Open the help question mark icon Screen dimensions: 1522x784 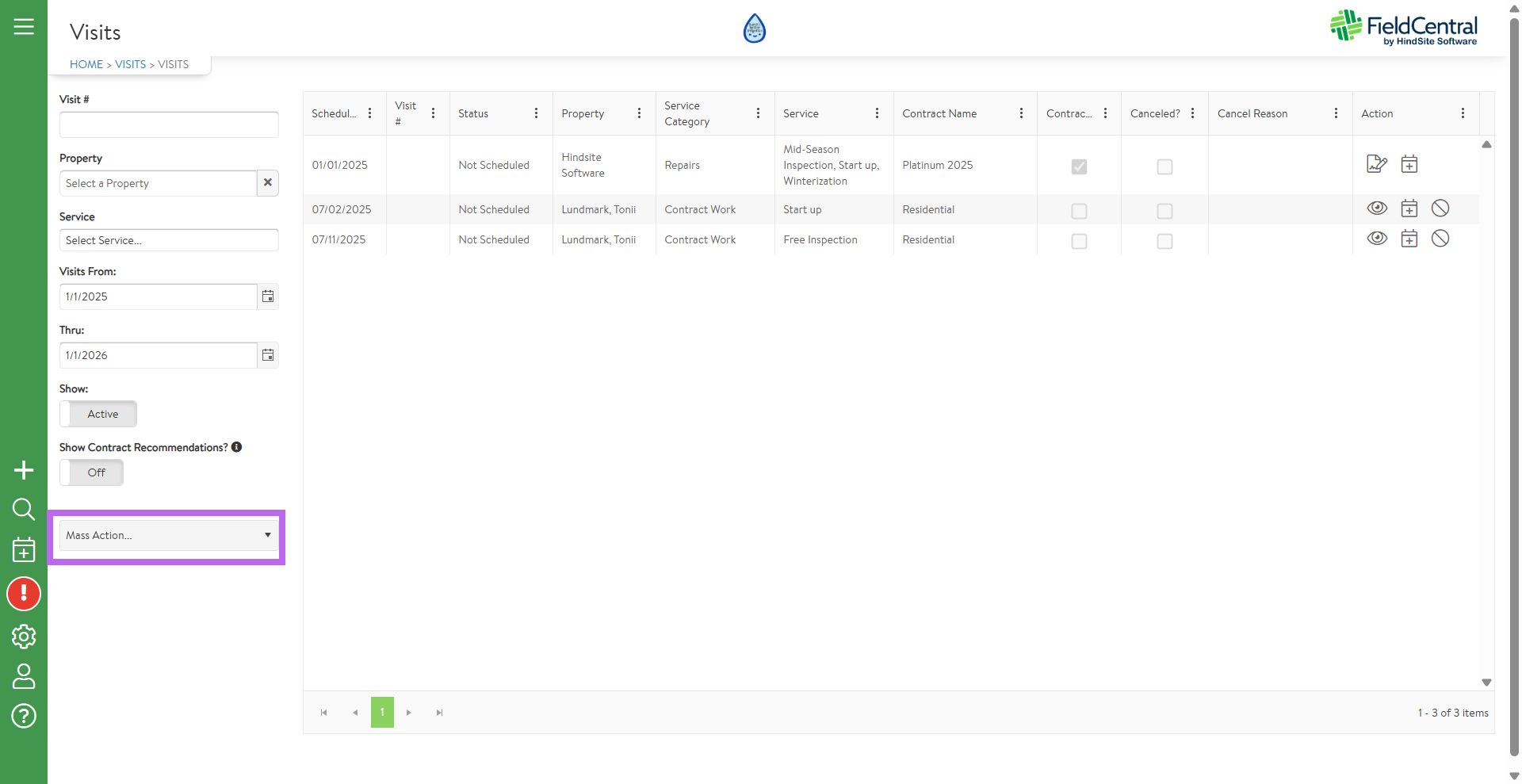coord(24,716)
